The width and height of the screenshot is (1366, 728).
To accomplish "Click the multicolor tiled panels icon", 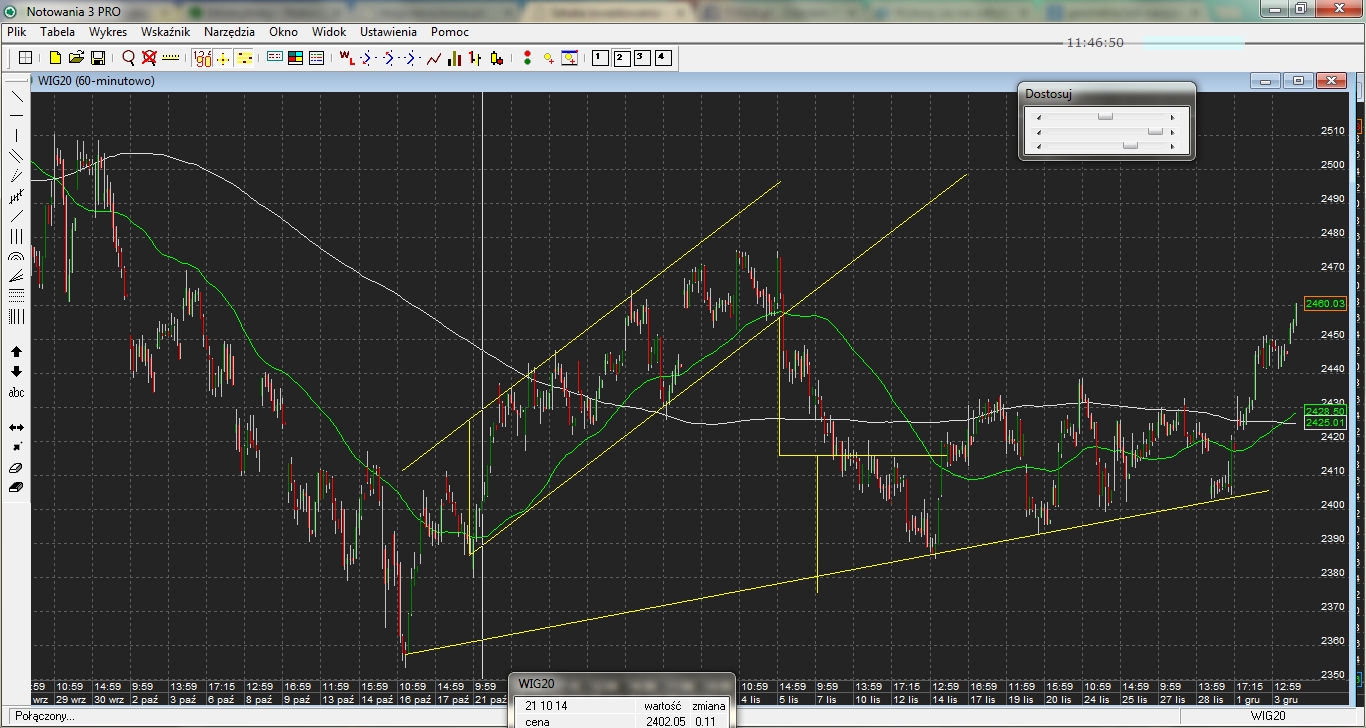I will click(x=295, y=58).
